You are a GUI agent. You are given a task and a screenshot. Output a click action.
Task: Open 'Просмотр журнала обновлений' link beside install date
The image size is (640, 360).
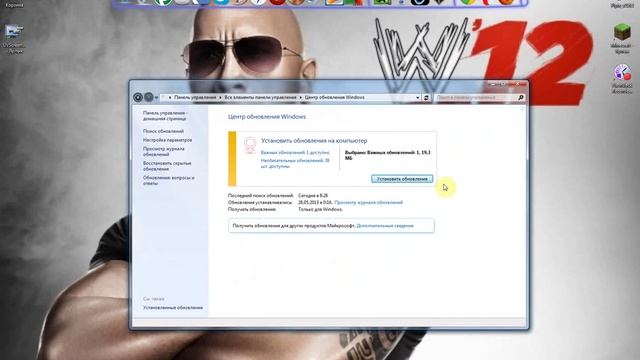368,202
